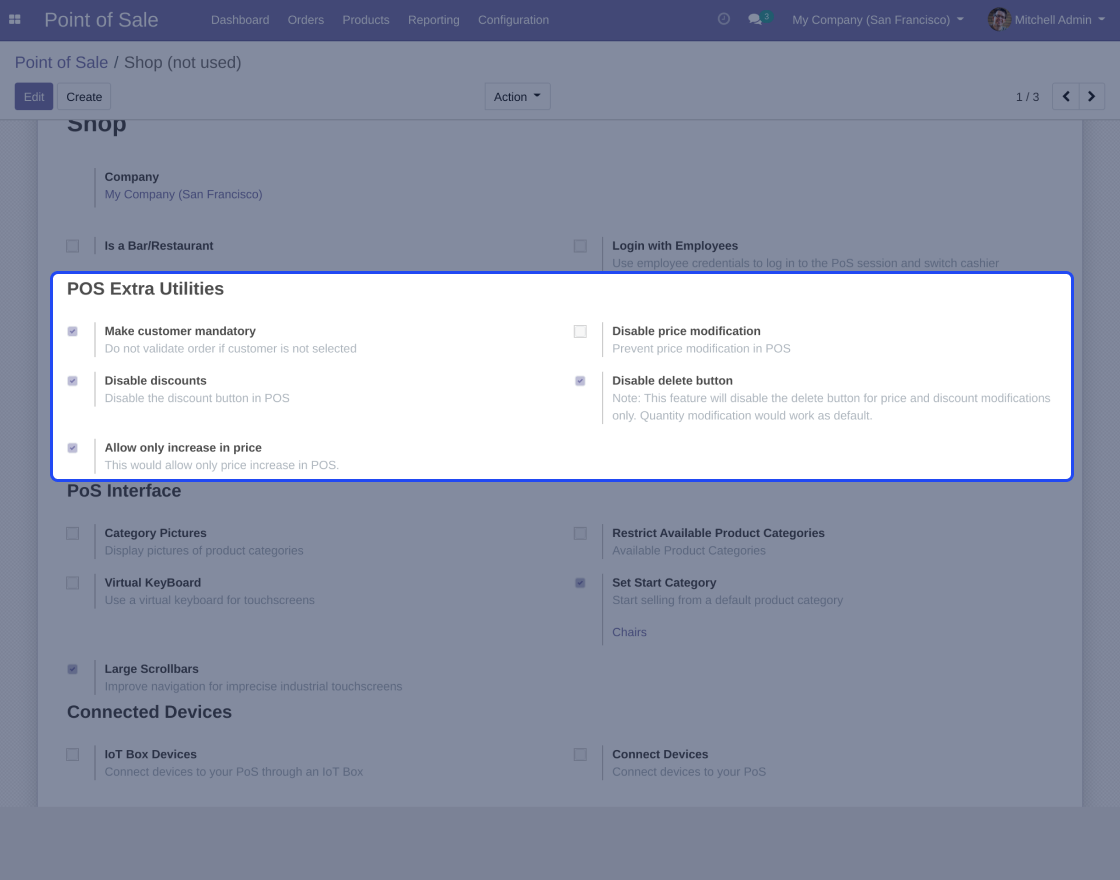Toggle Virtual KeyBoard checkbox
Screen dimensions: 1120x880
pyautogui.click(x=73, y=583)
